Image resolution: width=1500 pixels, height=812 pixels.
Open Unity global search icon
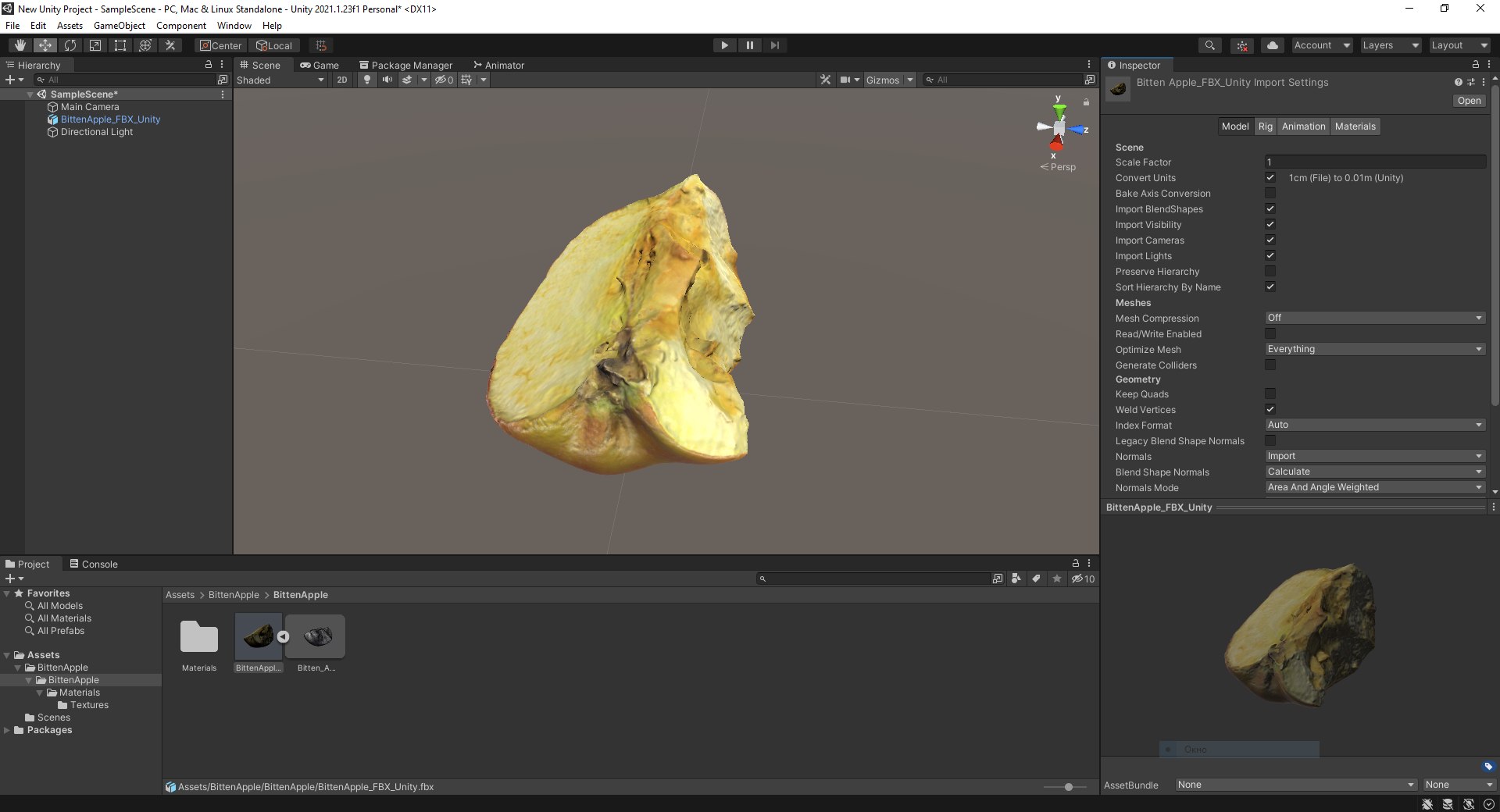[x=1209, y=45]
